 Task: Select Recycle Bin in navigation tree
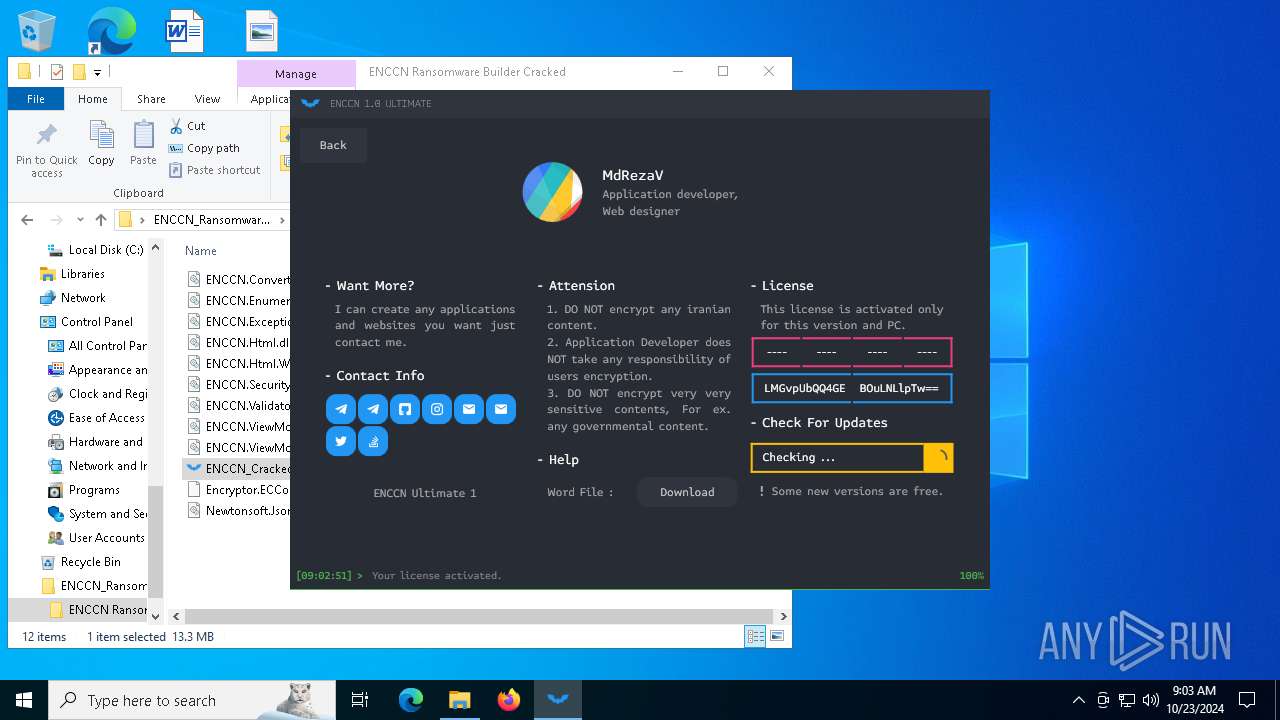point(80,562)
